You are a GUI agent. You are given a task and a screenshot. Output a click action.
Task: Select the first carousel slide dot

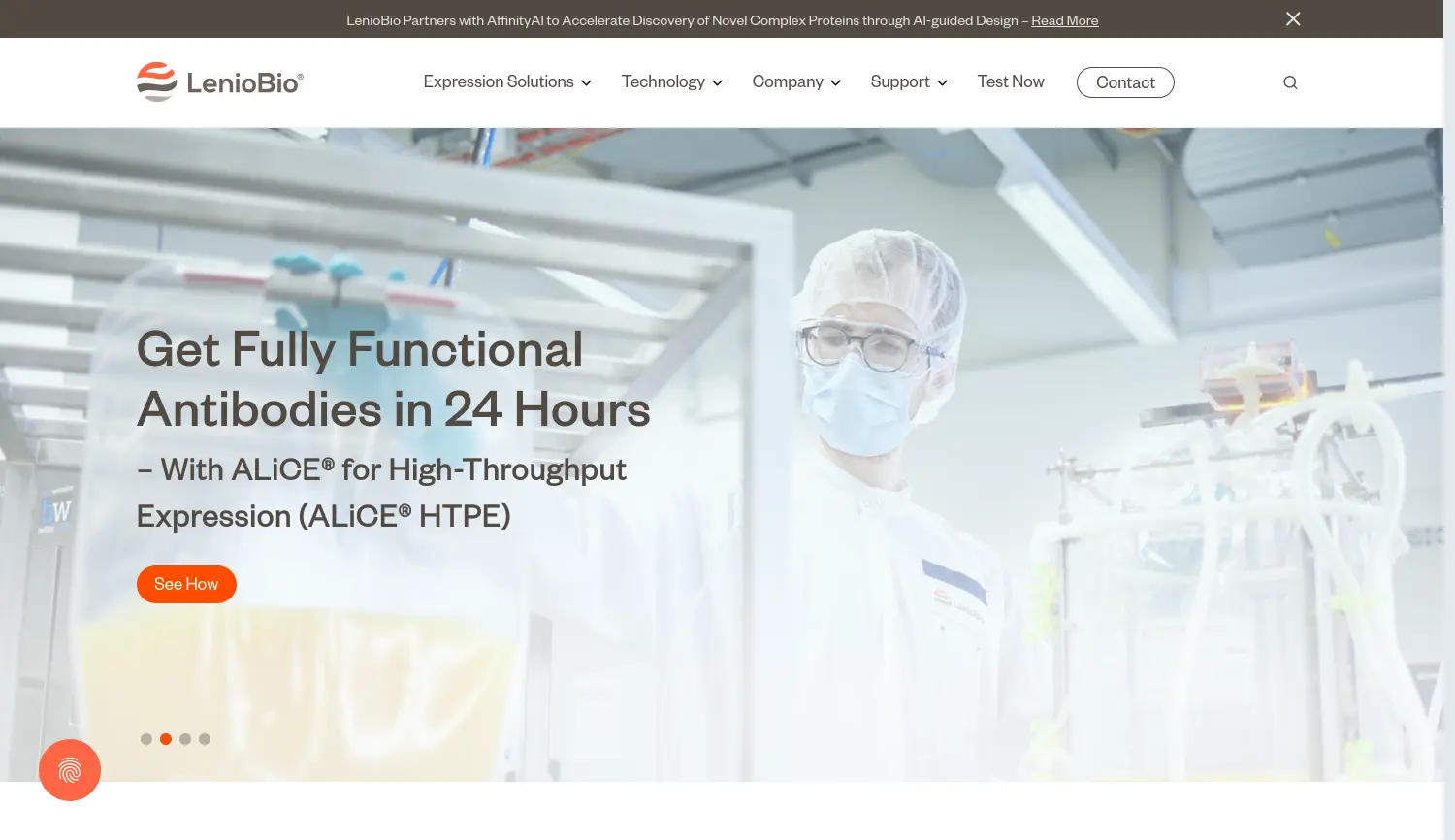146,738
